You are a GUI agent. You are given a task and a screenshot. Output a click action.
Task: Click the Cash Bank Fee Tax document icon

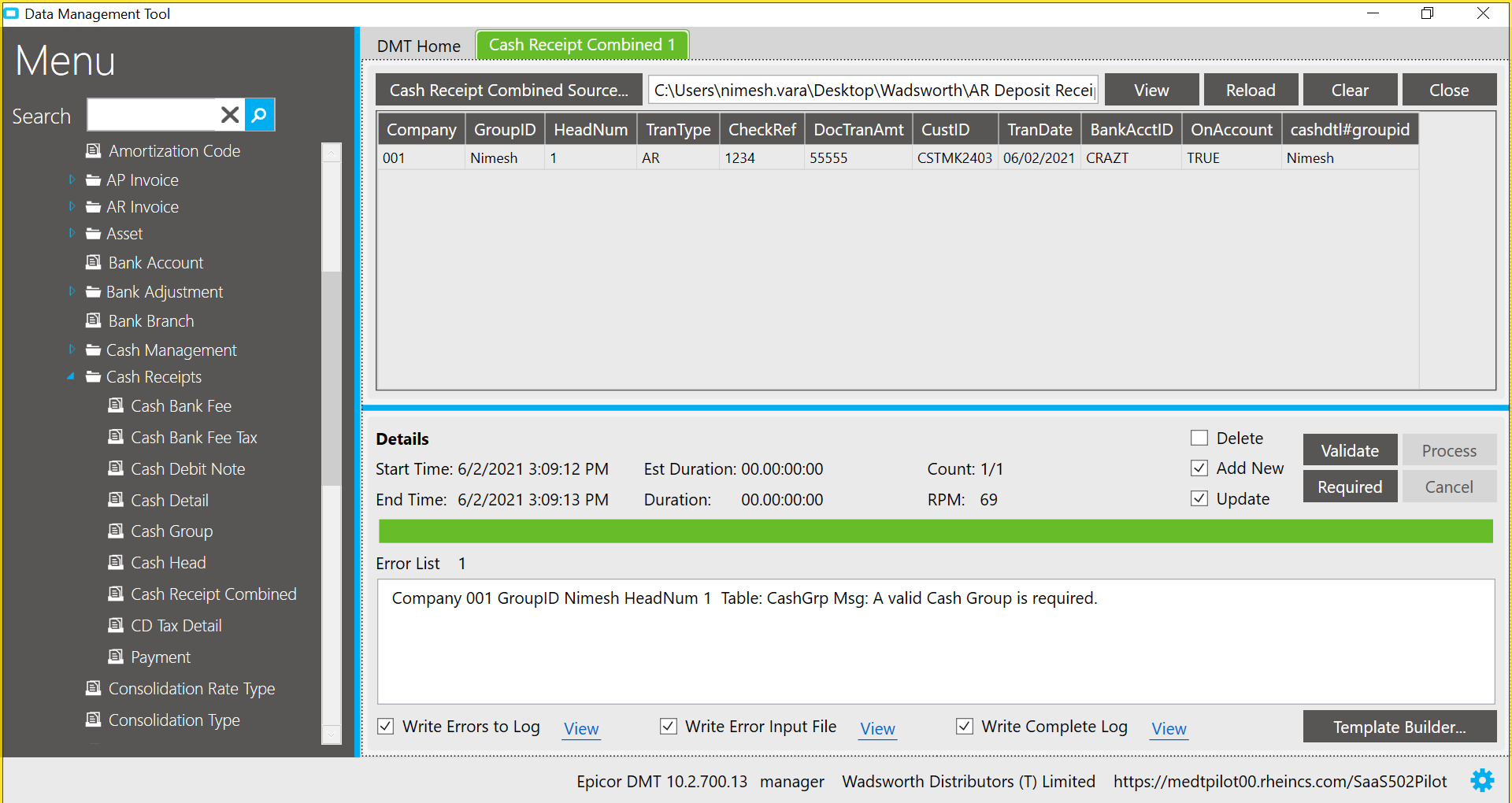click(x=116, y=437)
